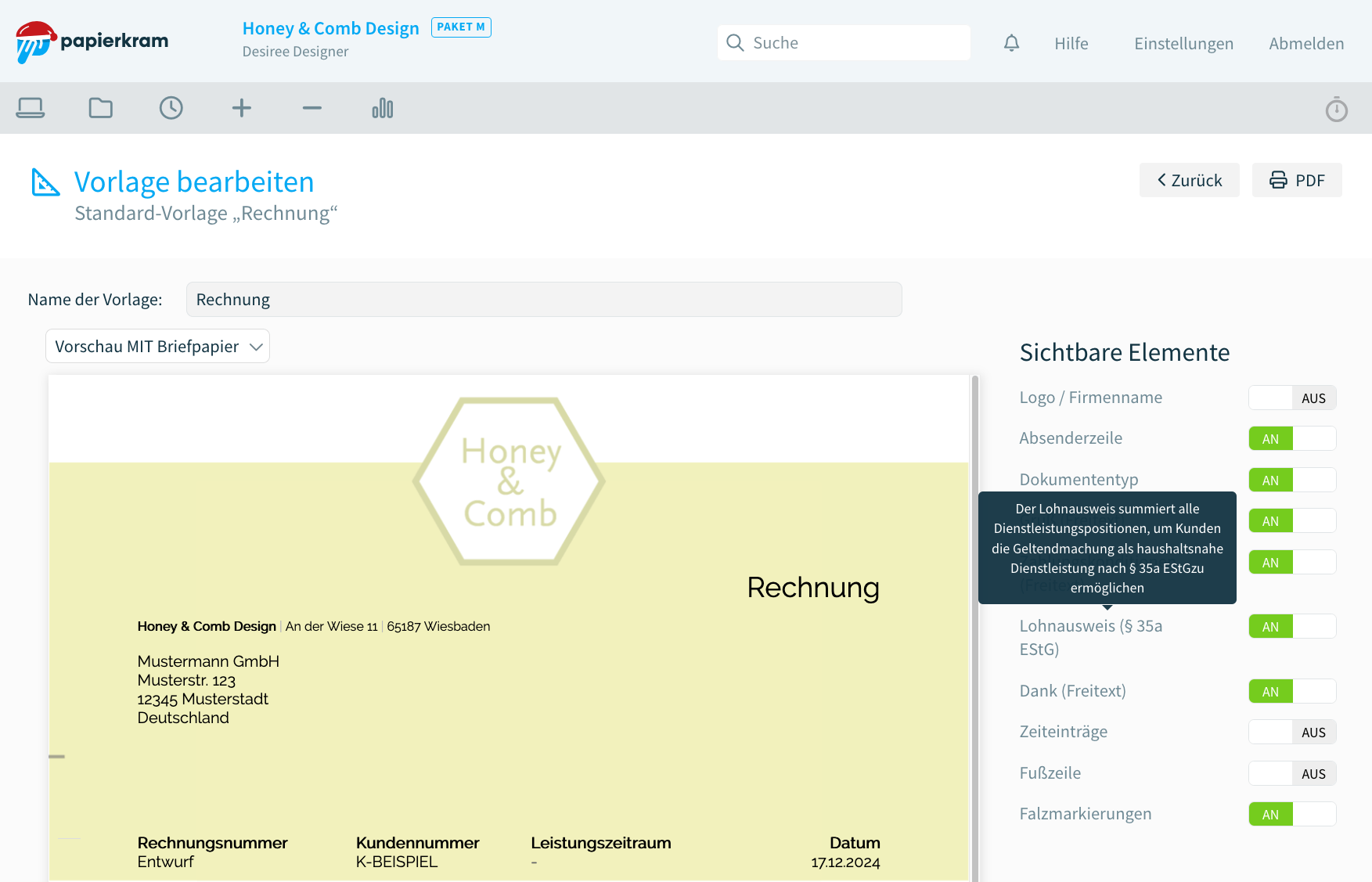Click the preview pane scrollbar

coord(975,628)
